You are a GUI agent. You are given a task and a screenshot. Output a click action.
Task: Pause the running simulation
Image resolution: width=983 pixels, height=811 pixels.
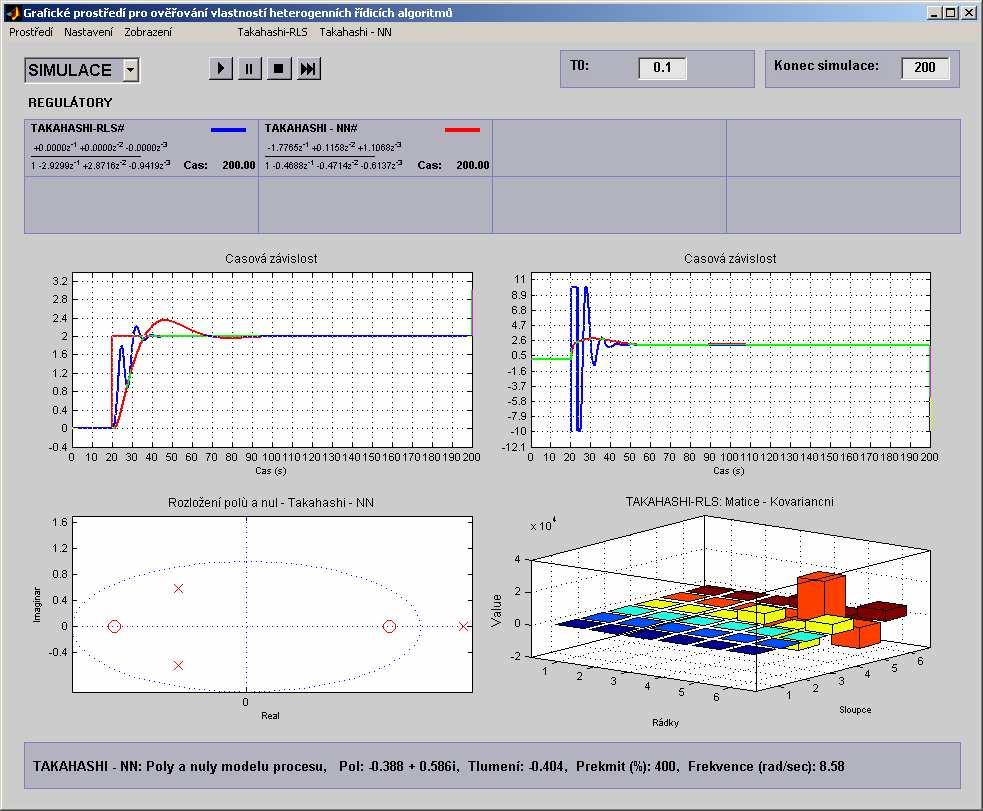click(249, 68)
